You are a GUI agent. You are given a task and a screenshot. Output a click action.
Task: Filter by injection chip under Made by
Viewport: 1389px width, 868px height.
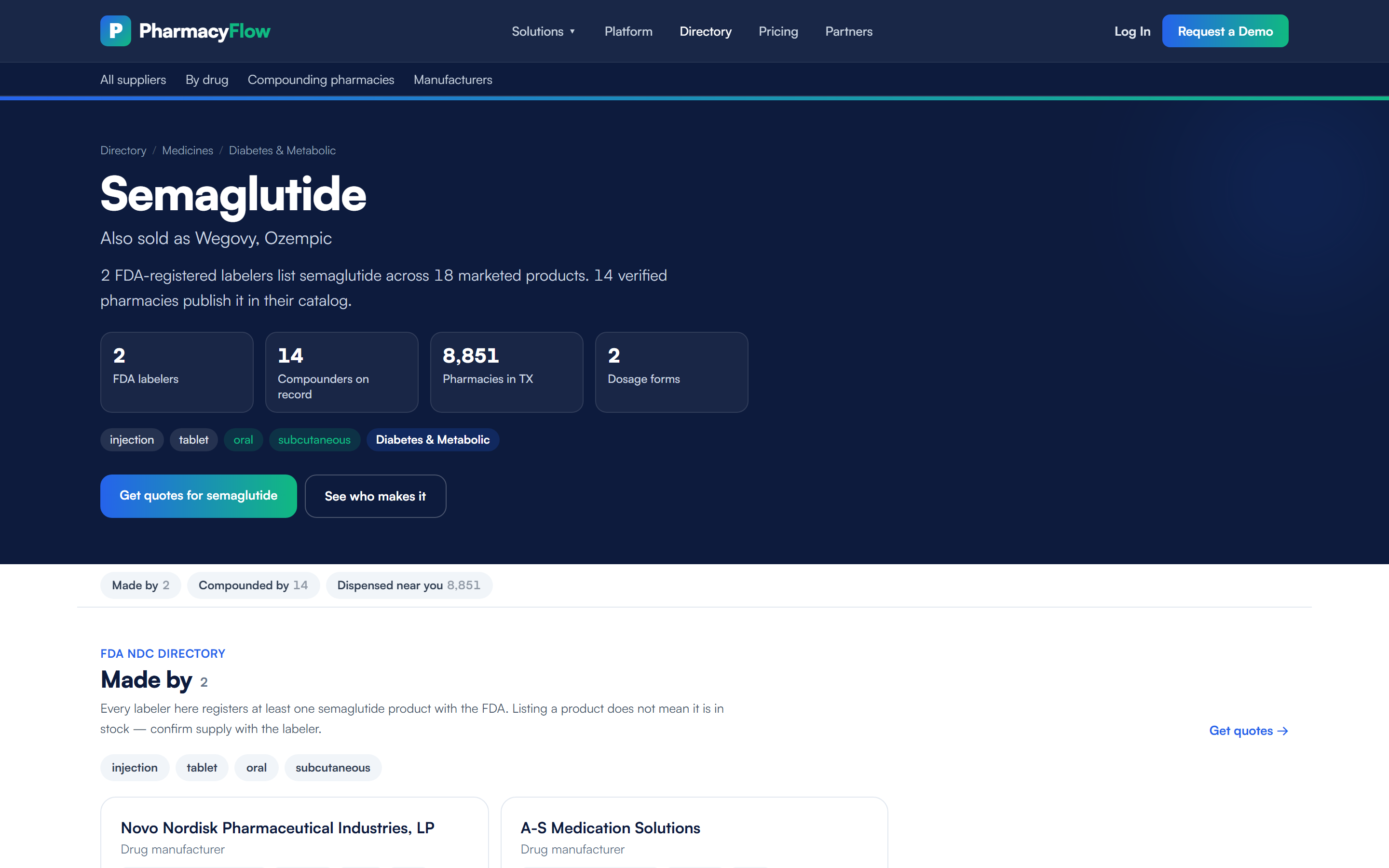(x=135, y=768)
